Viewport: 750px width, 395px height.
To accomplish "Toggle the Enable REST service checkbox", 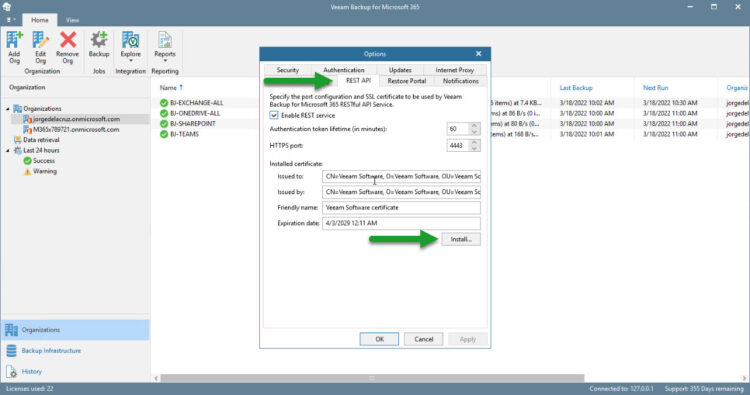I will (274, 115).
